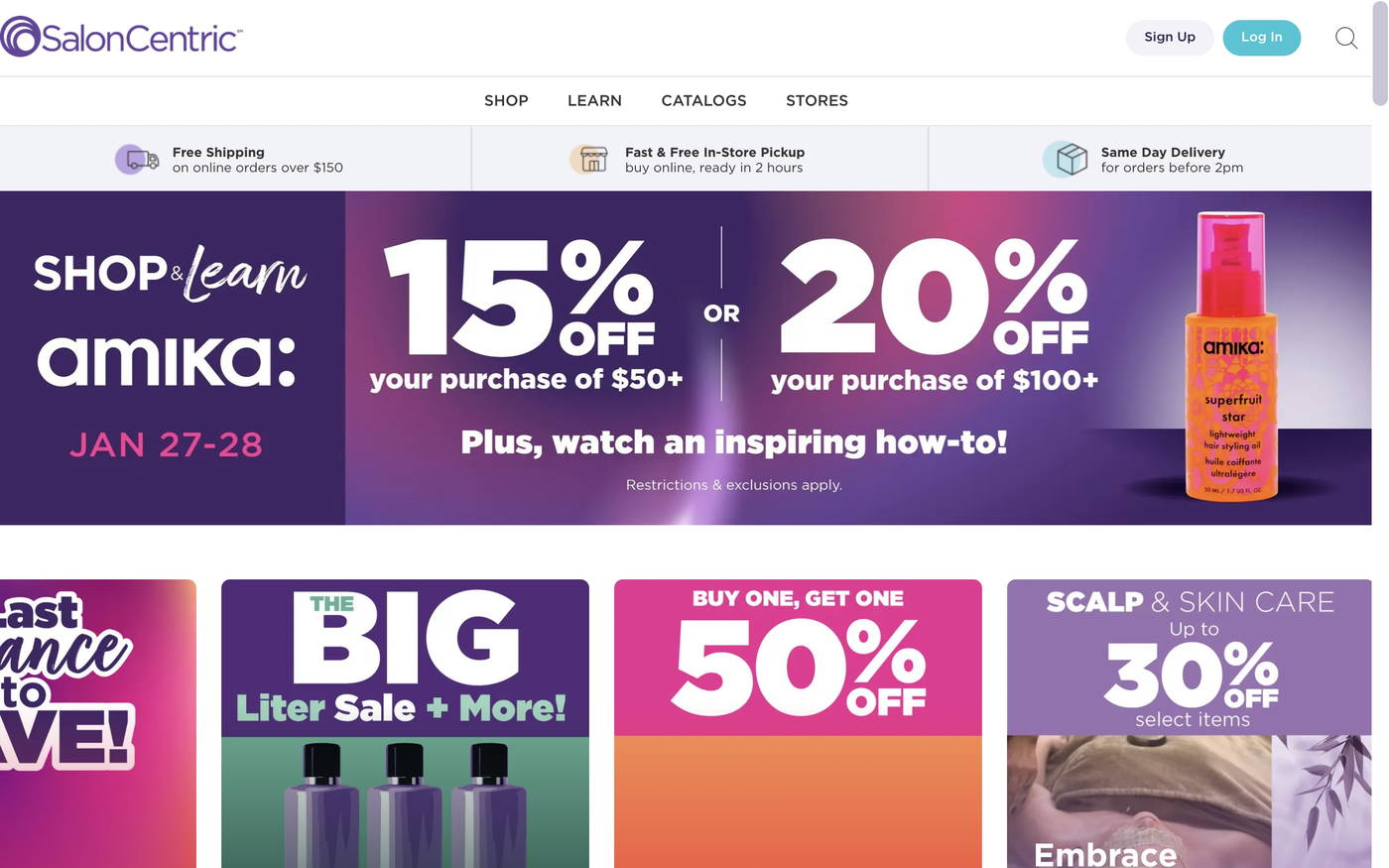Open the Scalp & Skin Care tile
This screenshot has height=868, width=1389.
point(1190,723)
